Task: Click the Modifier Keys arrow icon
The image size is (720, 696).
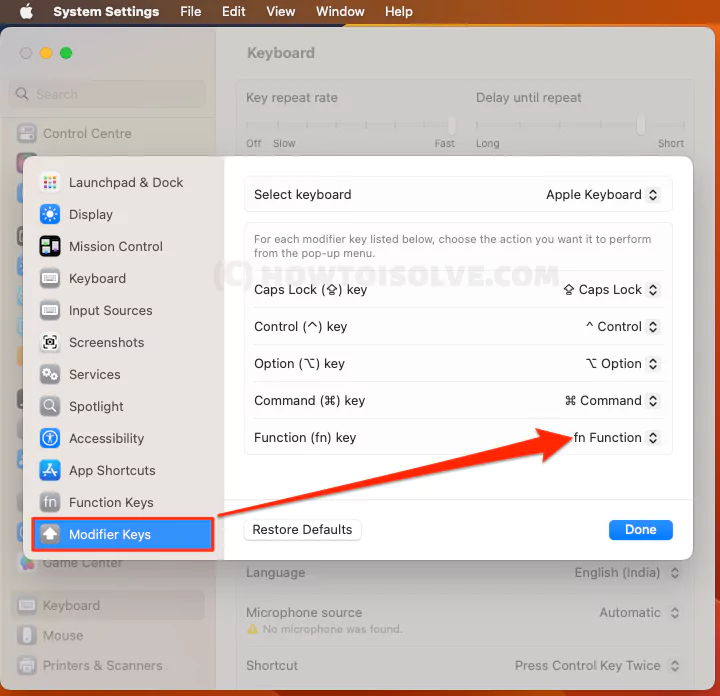Action: click(x=50, y=534)
